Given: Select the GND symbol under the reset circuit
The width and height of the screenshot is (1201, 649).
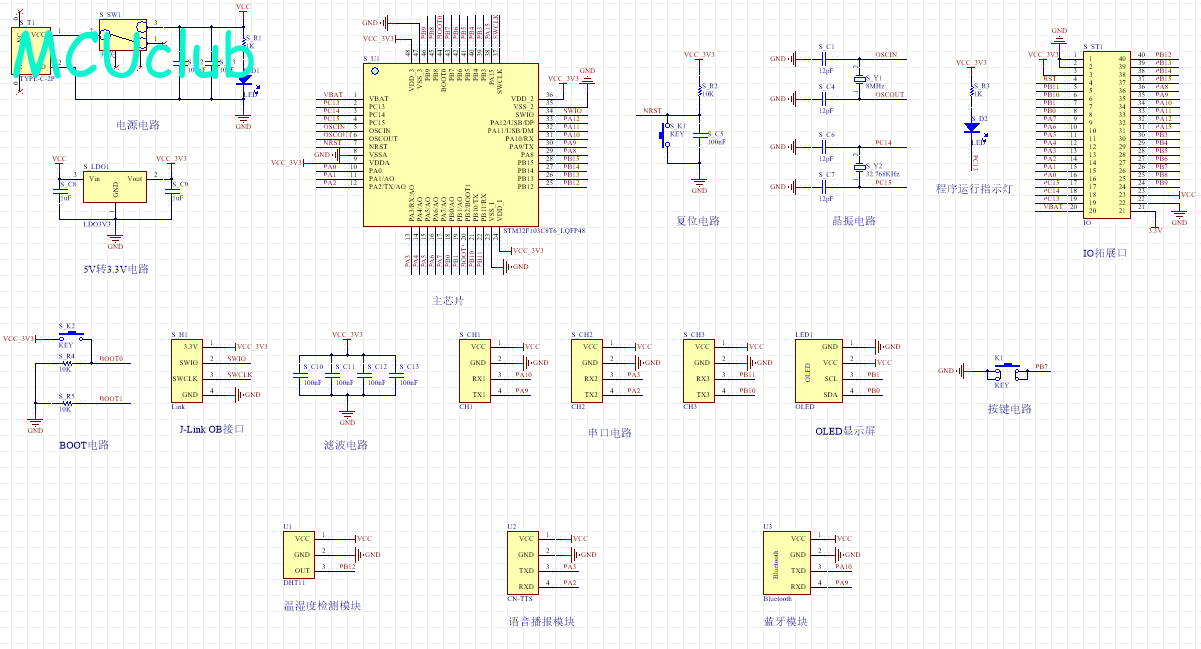Looking at the screenshot, I should click(699, 184).
